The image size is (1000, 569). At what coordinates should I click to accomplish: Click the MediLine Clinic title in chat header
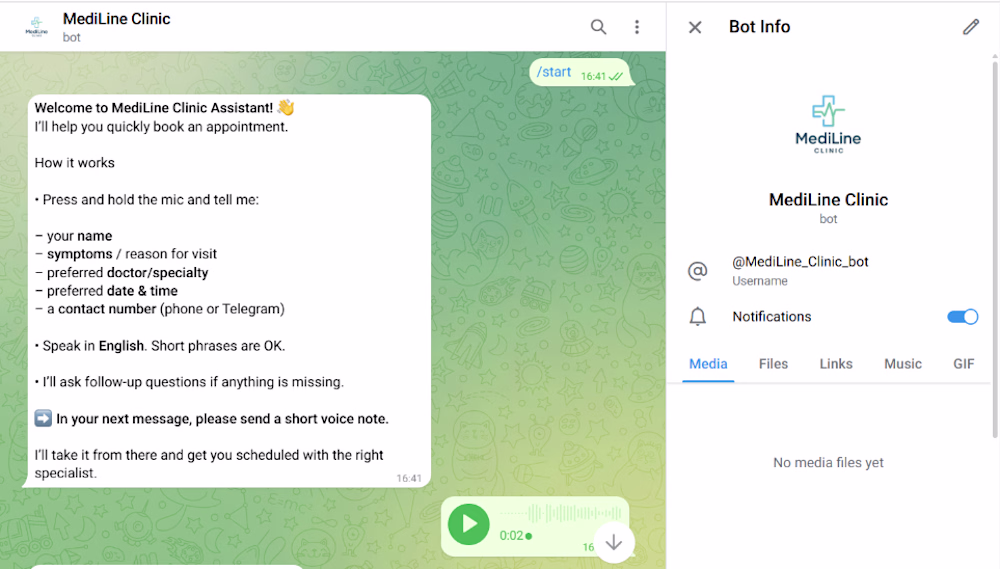pyautogui.click(x=116, y=19)
